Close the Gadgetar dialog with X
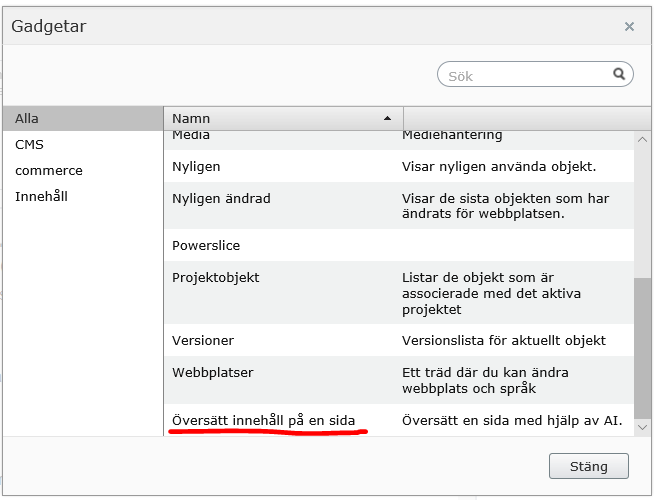This screenshot has height=500, width=656. click(629, 27)
